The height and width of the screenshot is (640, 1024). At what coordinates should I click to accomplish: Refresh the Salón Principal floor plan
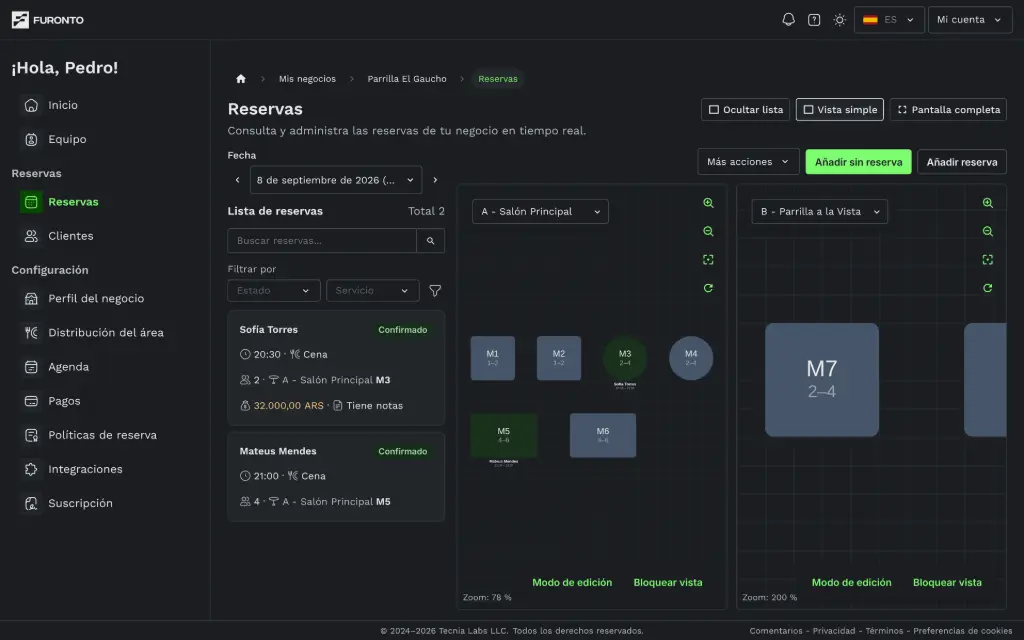point(708,288)
